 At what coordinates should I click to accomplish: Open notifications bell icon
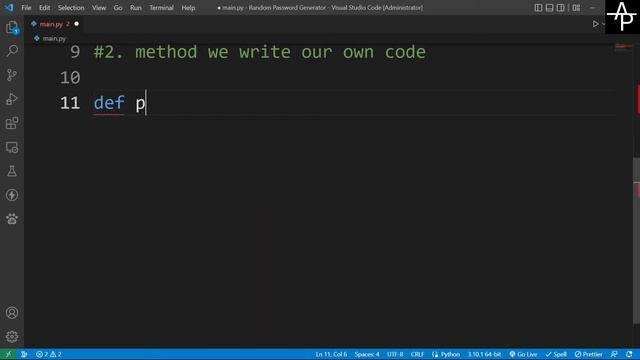629,354
